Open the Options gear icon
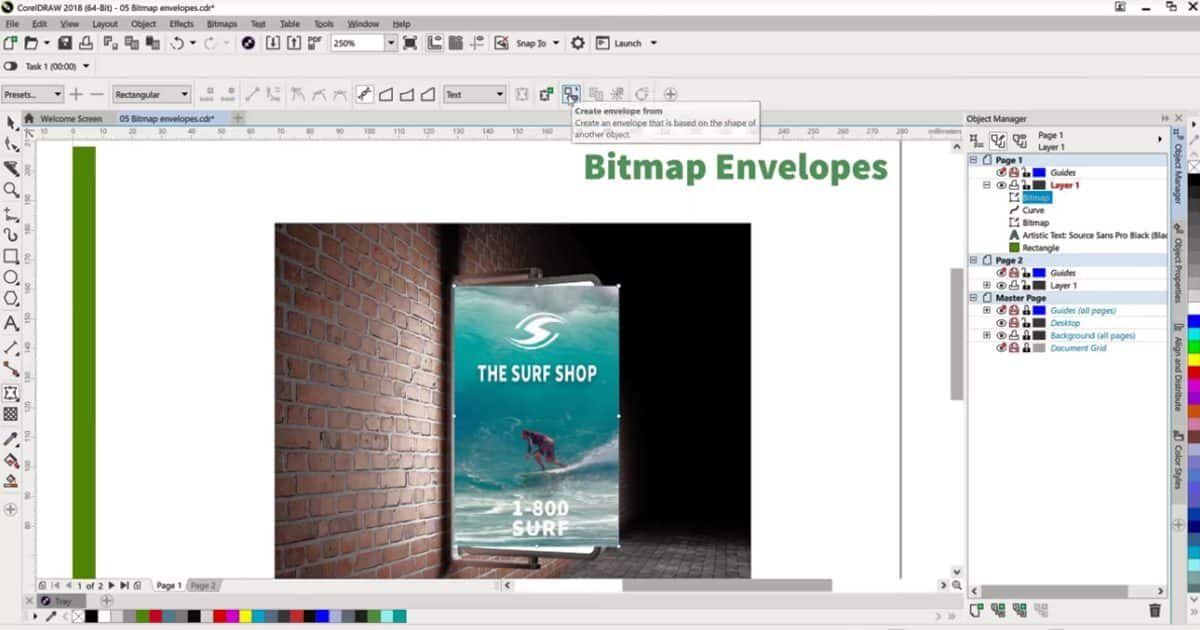 (577, 43)
